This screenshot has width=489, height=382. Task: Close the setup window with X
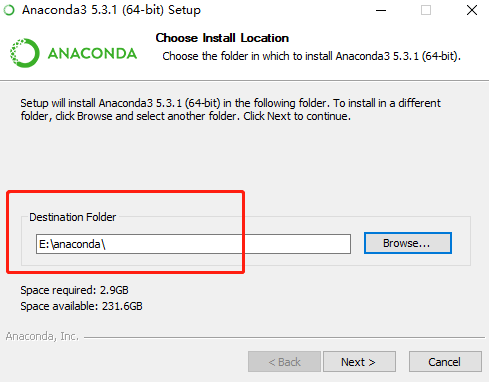[472, 10]
